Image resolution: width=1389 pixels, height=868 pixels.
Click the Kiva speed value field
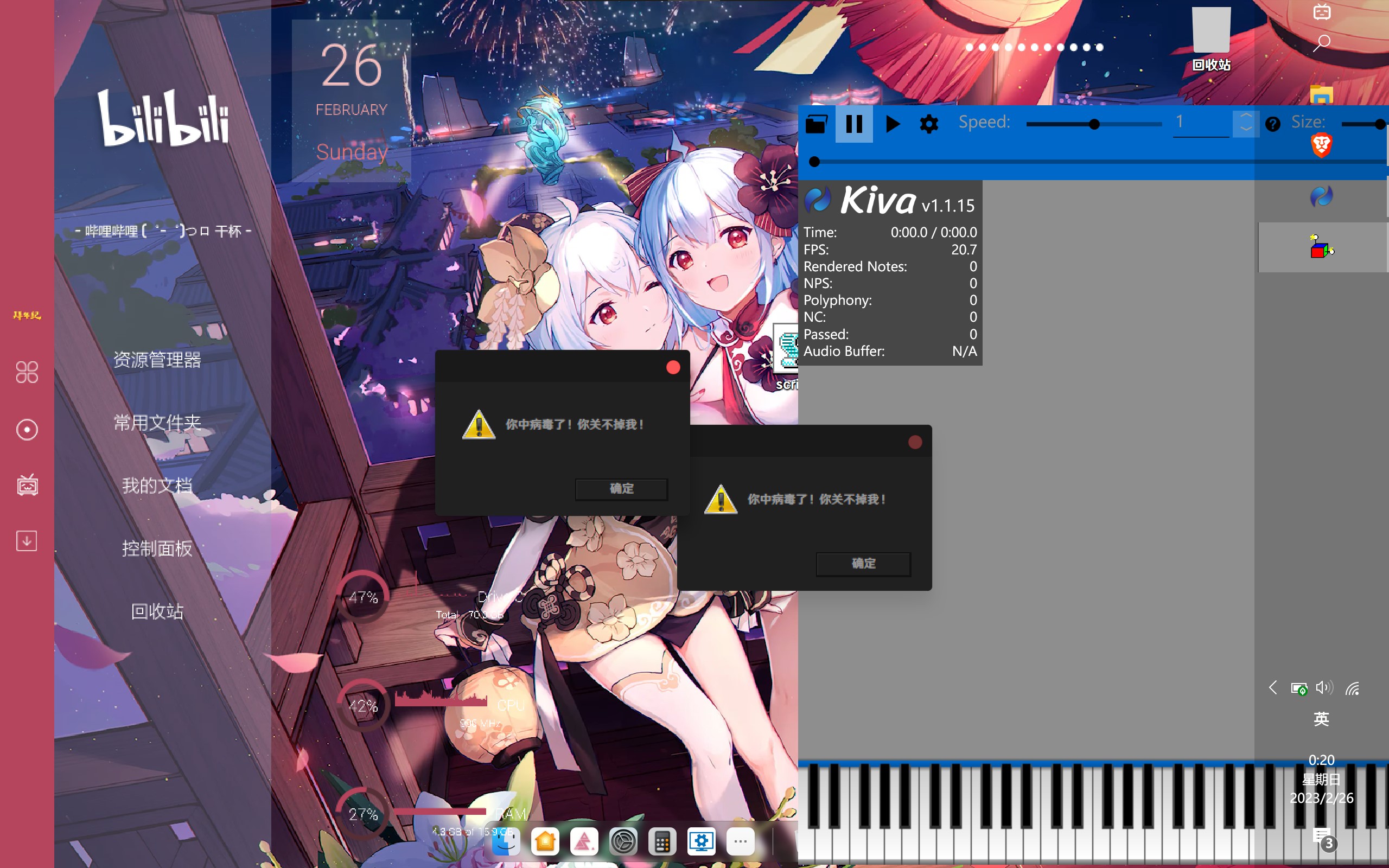pyautogui.click(x=1201, y=123)
